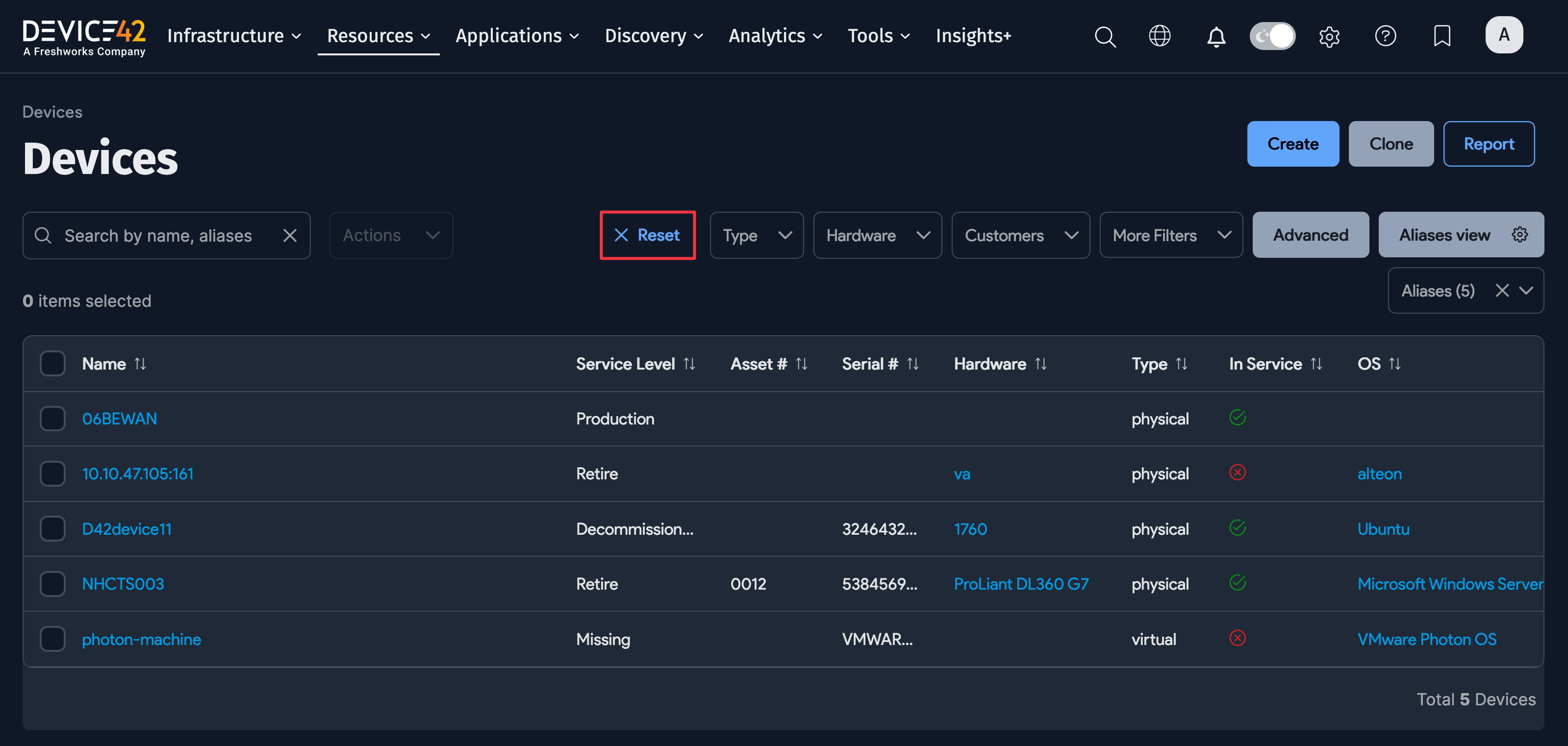Click the Create button

point(1293,144)
